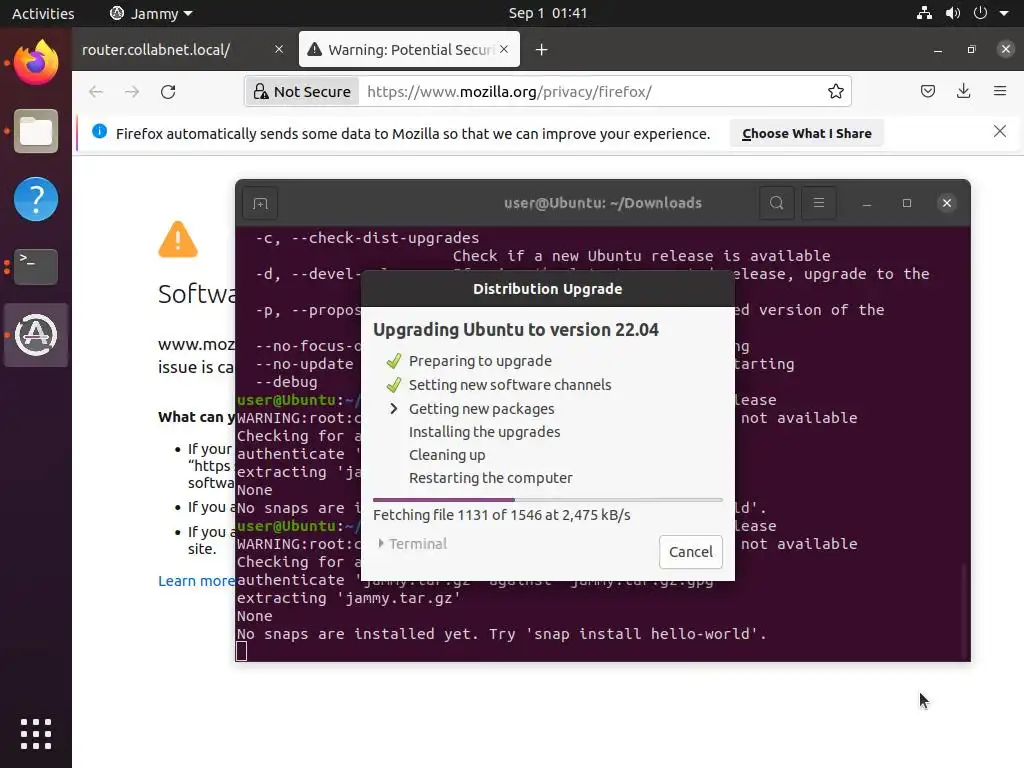This screenshot has height=768, width=1024.
Task: Click Restarting the computer step
Action: pos(490,478)
